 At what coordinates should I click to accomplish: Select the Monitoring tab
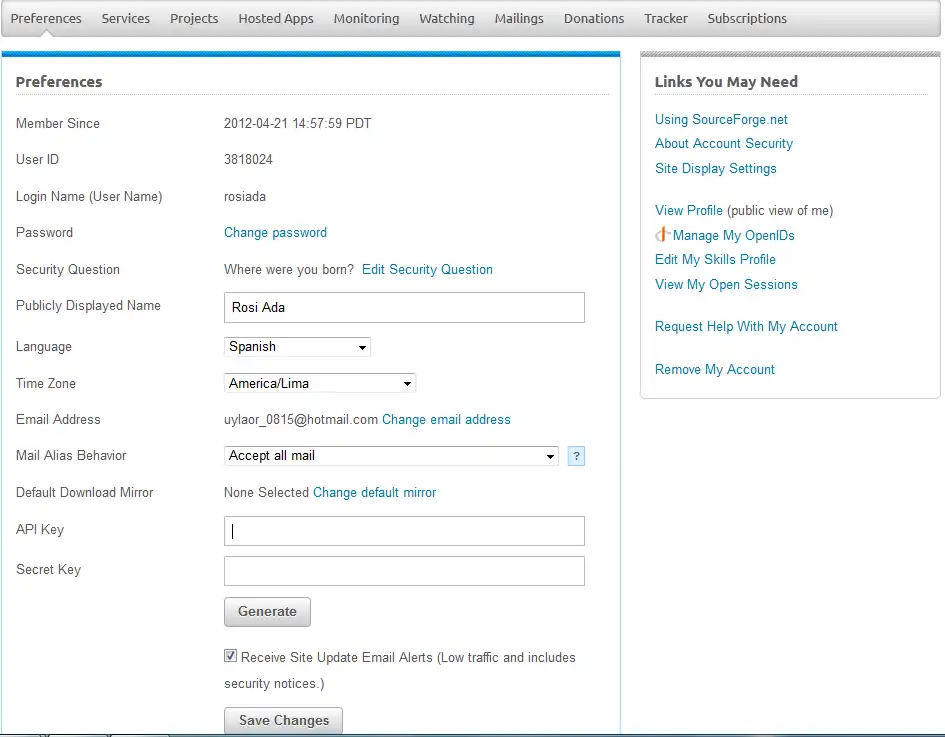(366, 19)
